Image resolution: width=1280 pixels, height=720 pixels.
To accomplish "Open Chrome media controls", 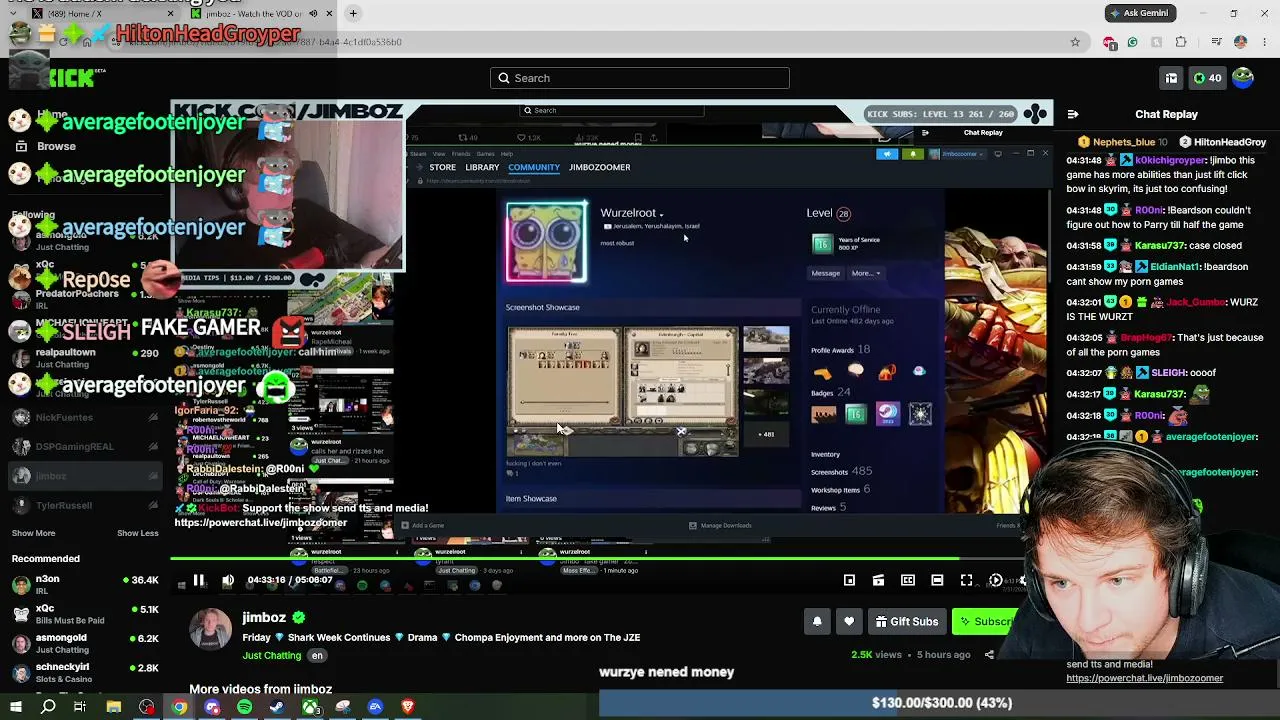I will pos(1216,42).
